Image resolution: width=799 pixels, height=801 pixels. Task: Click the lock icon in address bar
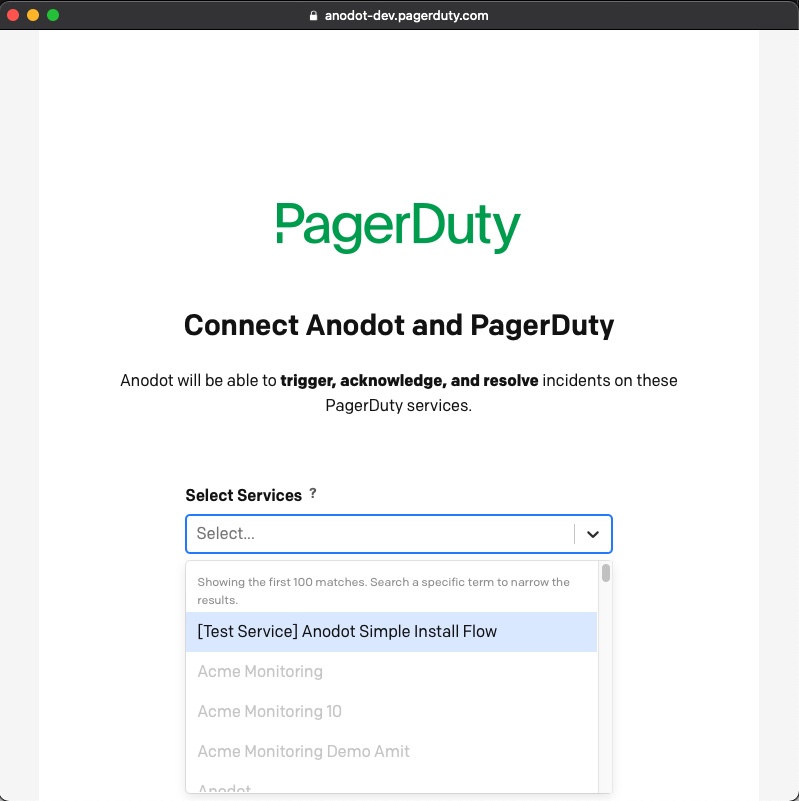click(x=313, y=16)
